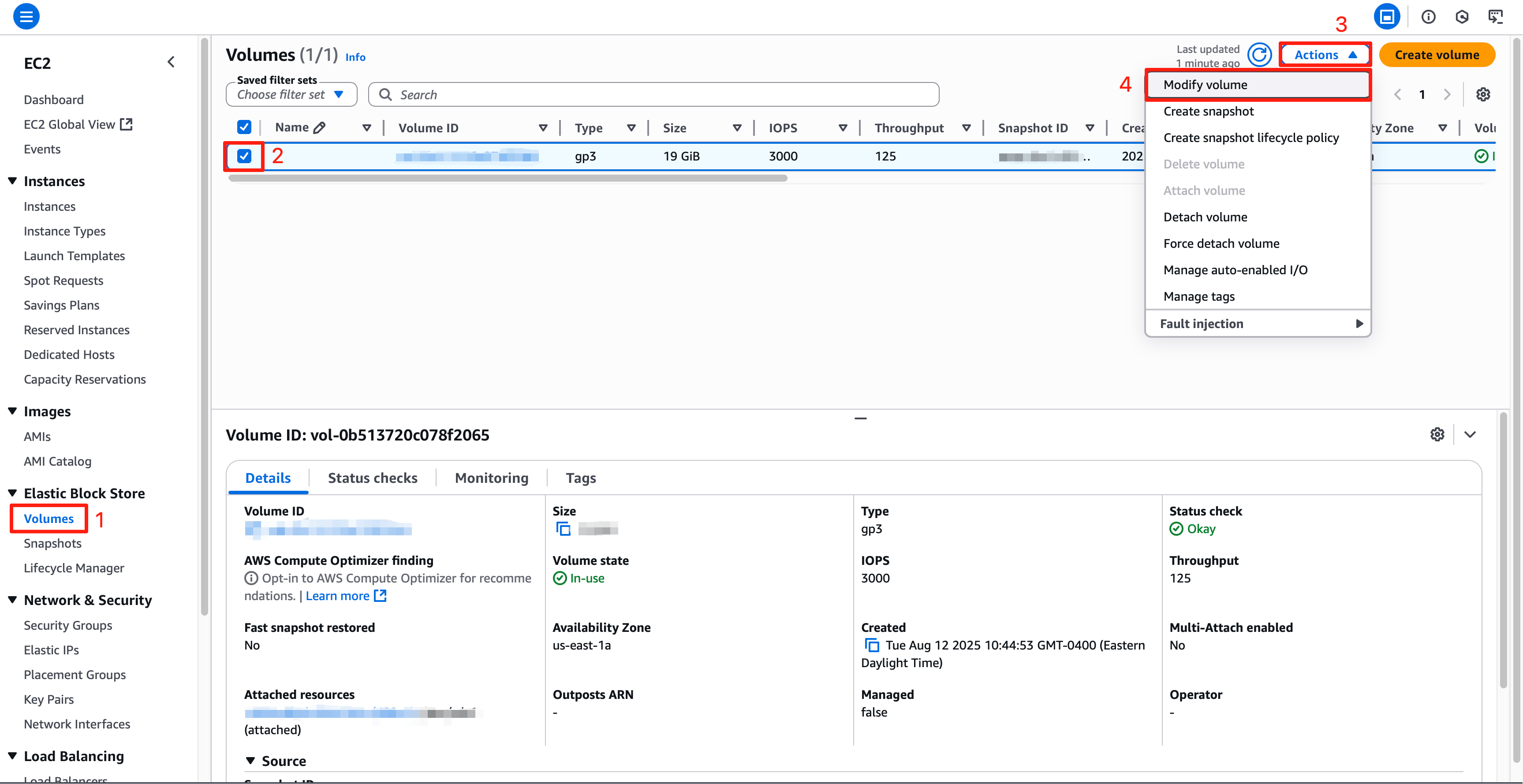Sort by the Name column arrow
Viewport: 1523px width, 784px height.
click(x=366, y=128)
